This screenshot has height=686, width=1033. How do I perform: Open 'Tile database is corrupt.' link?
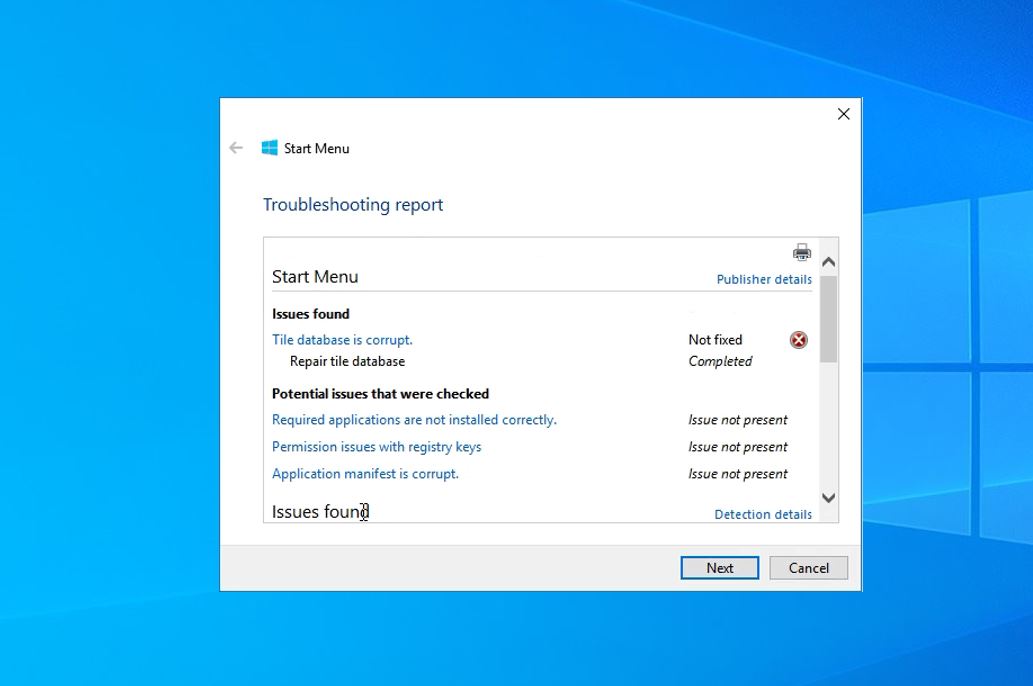click(342, 339)
